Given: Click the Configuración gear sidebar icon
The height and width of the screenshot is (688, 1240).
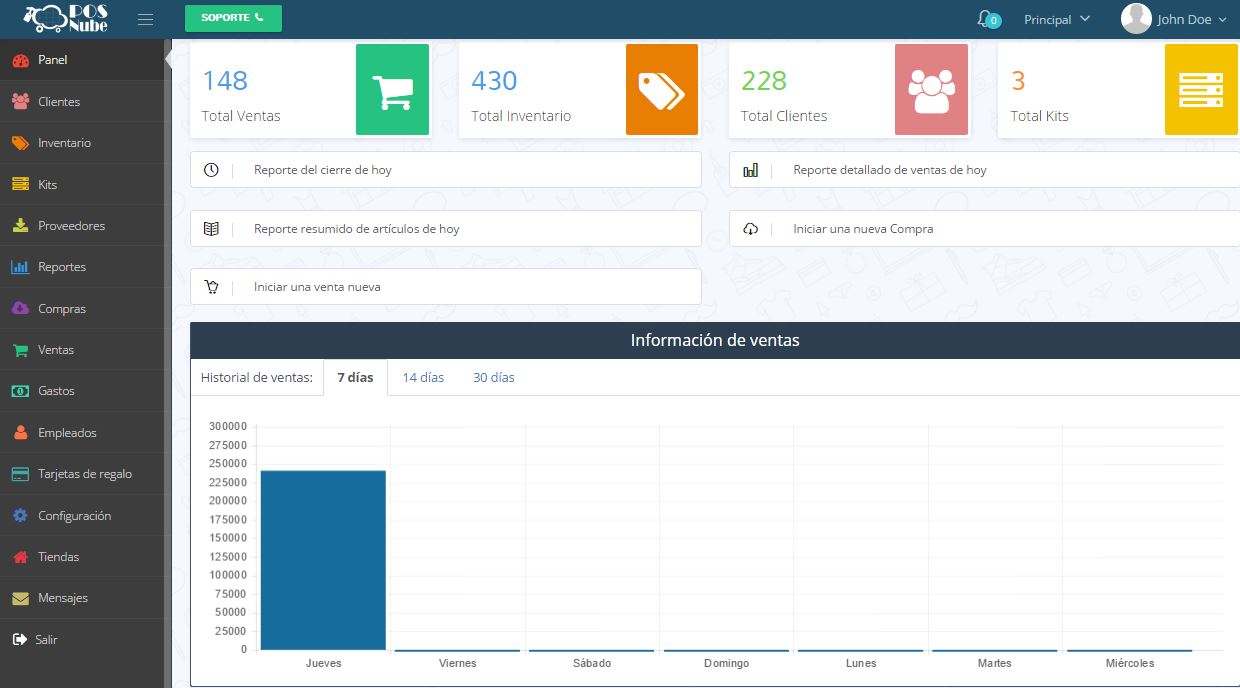Looking at the screenshot, I should [20, 516].
